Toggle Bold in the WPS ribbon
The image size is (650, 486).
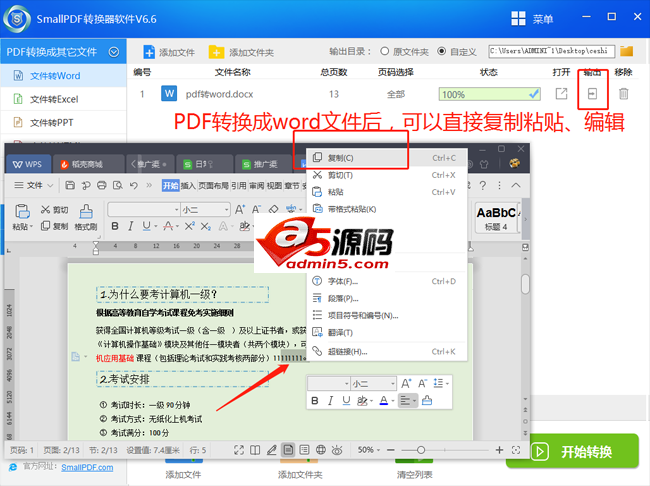pos(115,226)
